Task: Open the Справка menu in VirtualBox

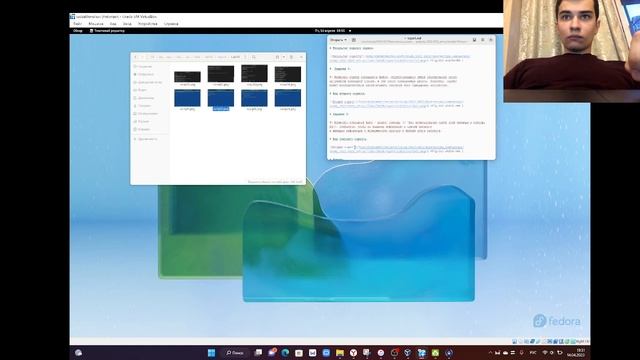Action: 171,24
